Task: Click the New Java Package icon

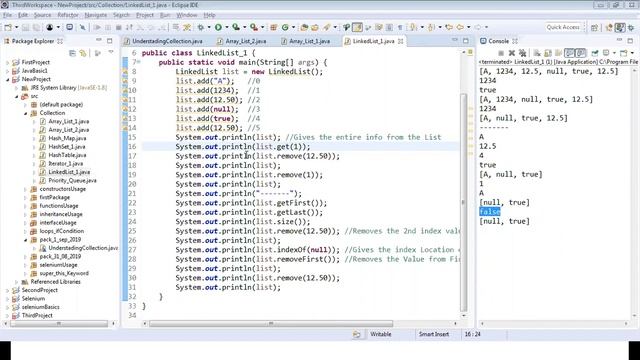Action: pos(273,27)
